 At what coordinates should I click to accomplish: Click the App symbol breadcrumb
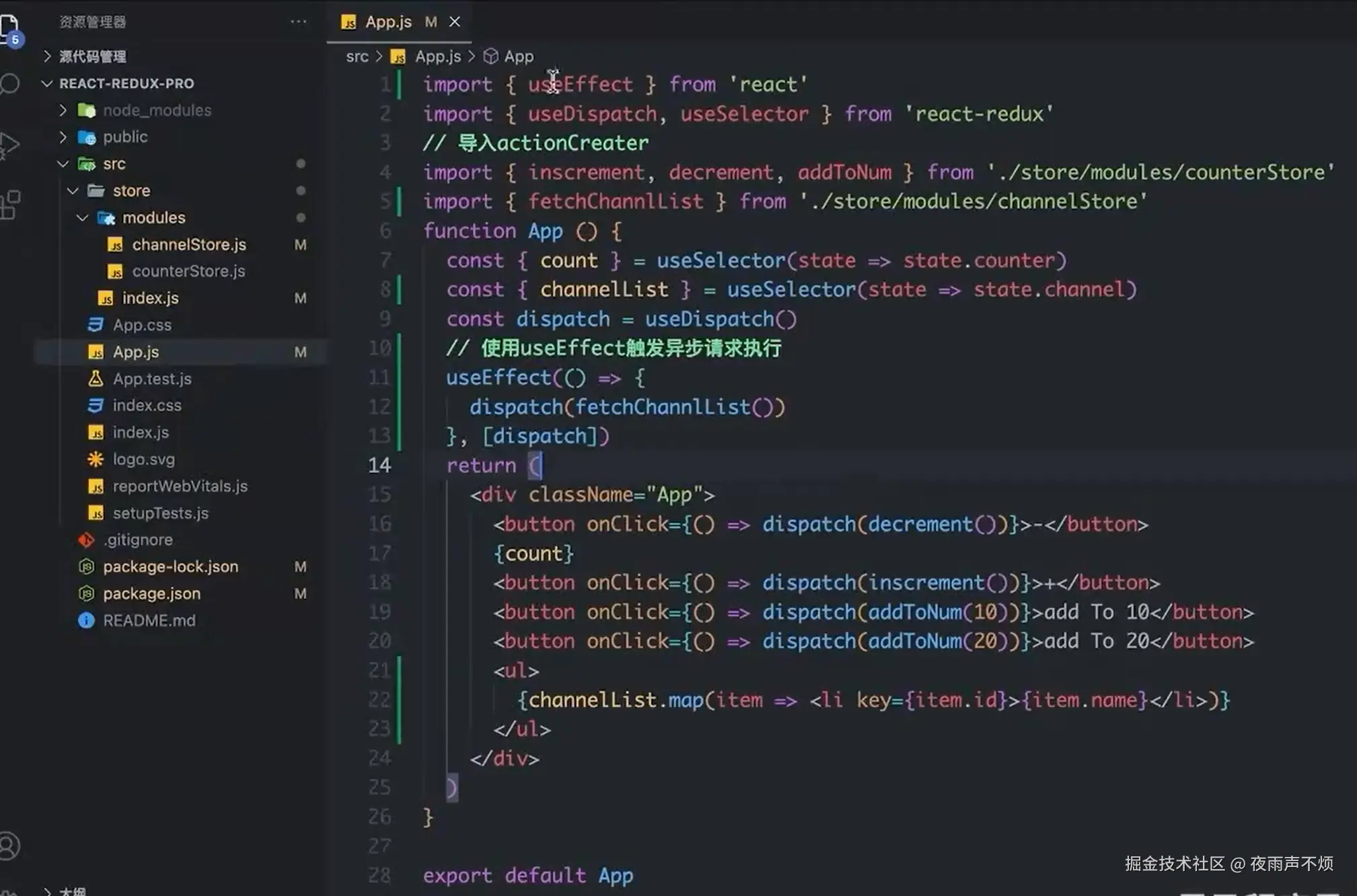tap(518, 57)
